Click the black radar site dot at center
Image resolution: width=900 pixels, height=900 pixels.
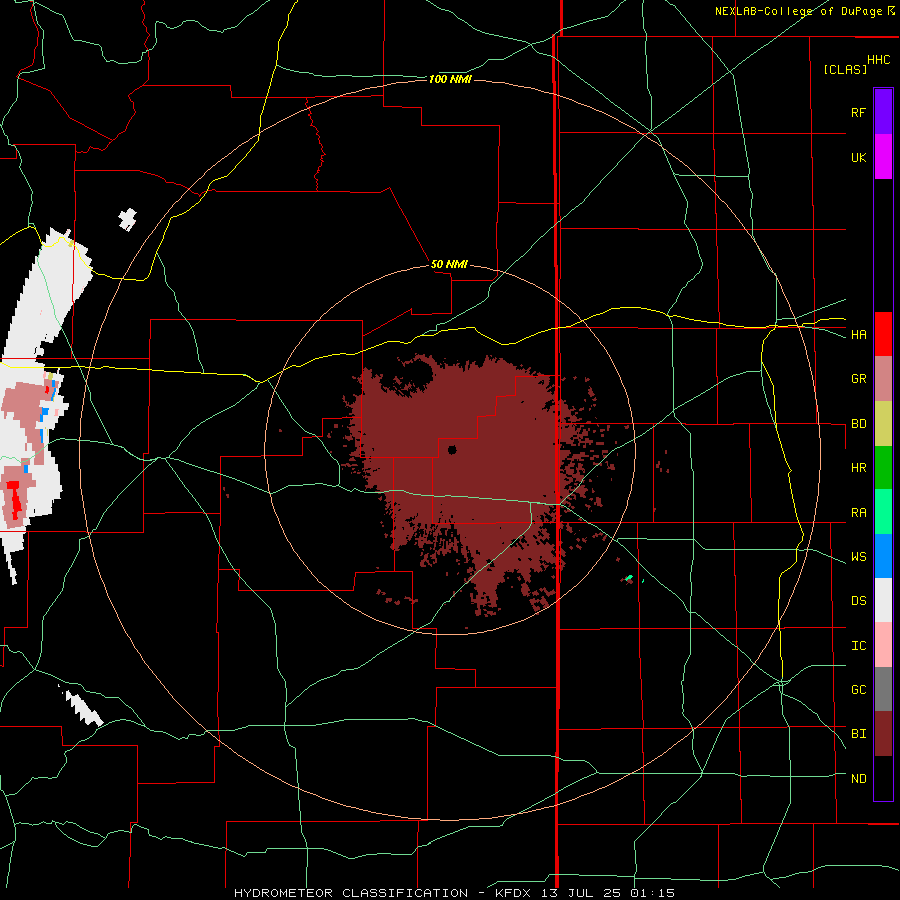coord(452,450)
